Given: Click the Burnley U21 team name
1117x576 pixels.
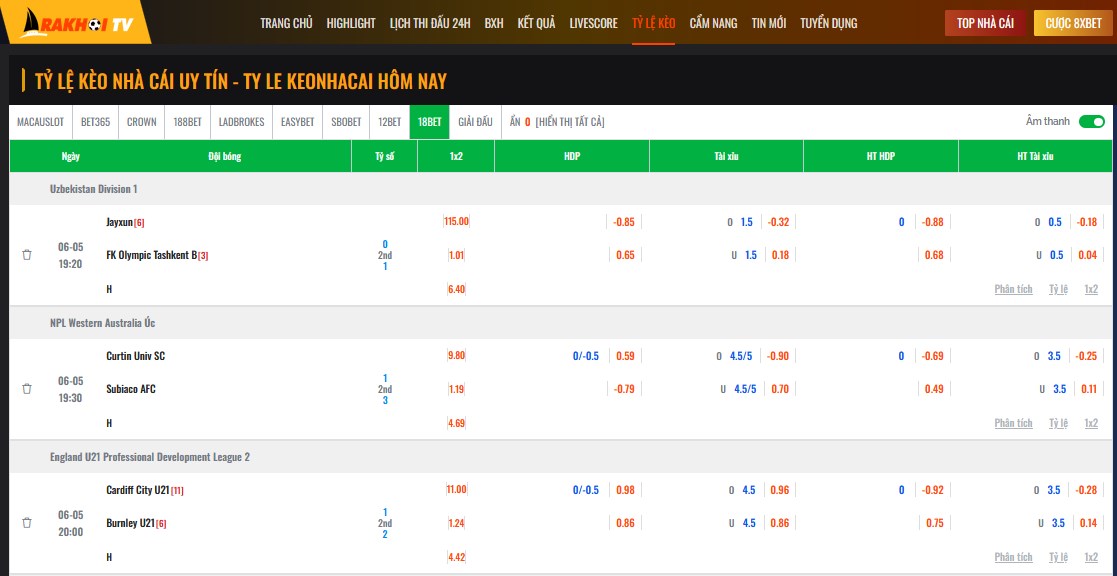Looking at the screenshot, I should point(130,523).
